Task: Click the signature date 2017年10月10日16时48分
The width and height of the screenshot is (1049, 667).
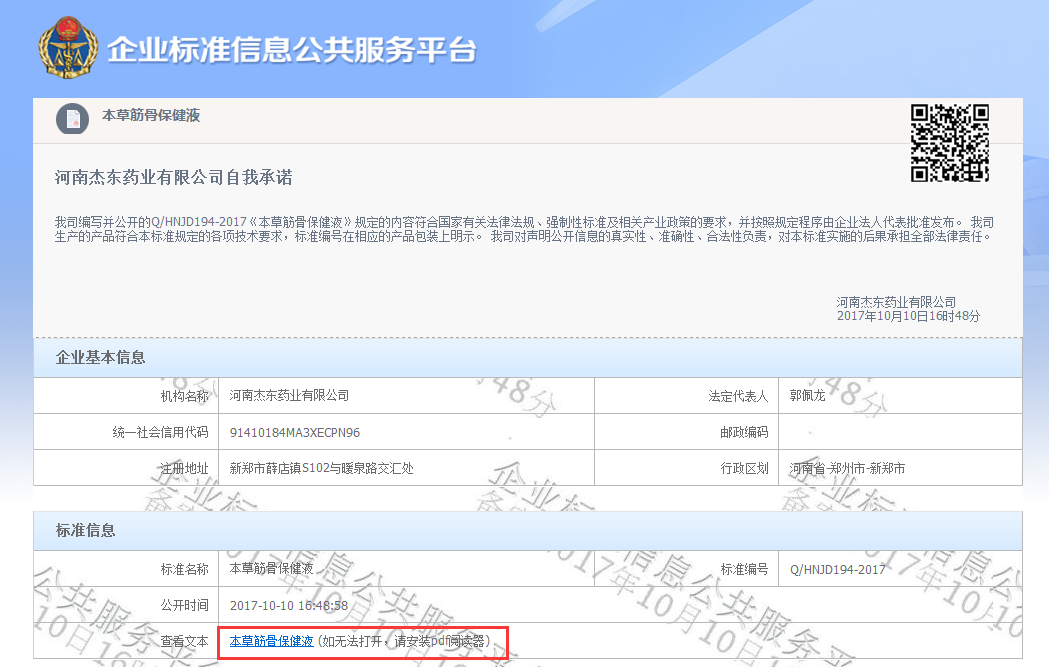Action: 909,316
